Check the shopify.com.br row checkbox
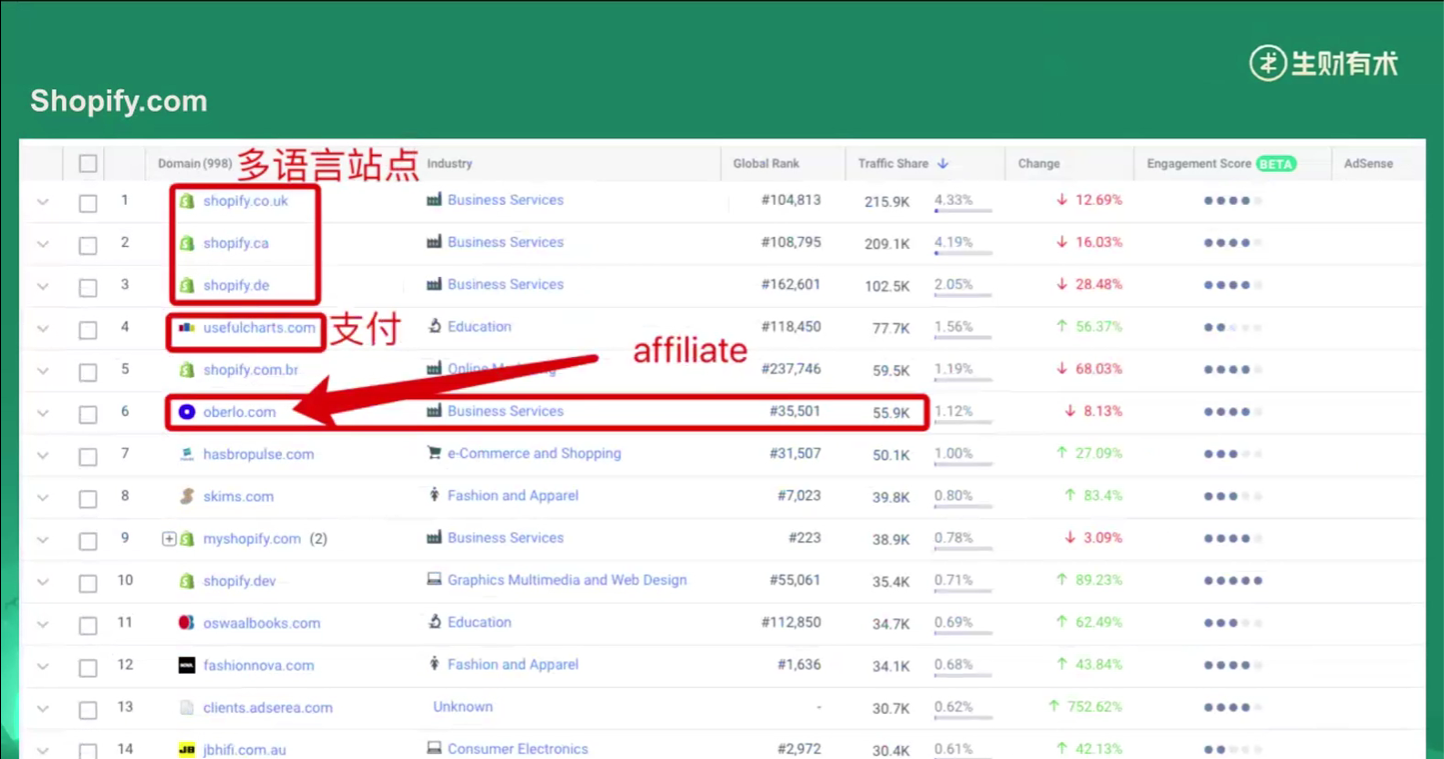The height and width of the screenshot is (759, 1444). click(88, 372)
